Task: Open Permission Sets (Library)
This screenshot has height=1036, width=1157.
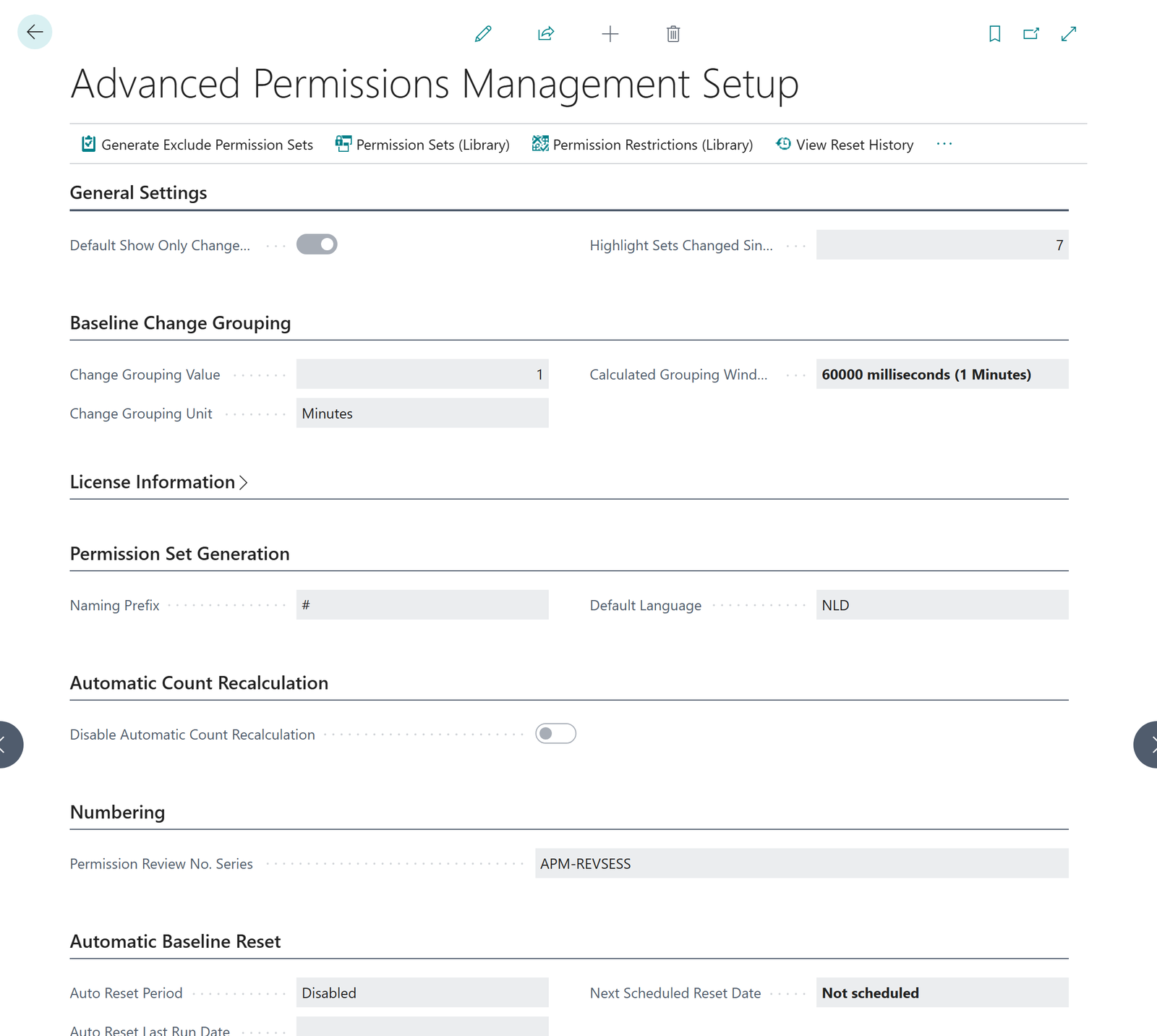Action: pos(422,145)
